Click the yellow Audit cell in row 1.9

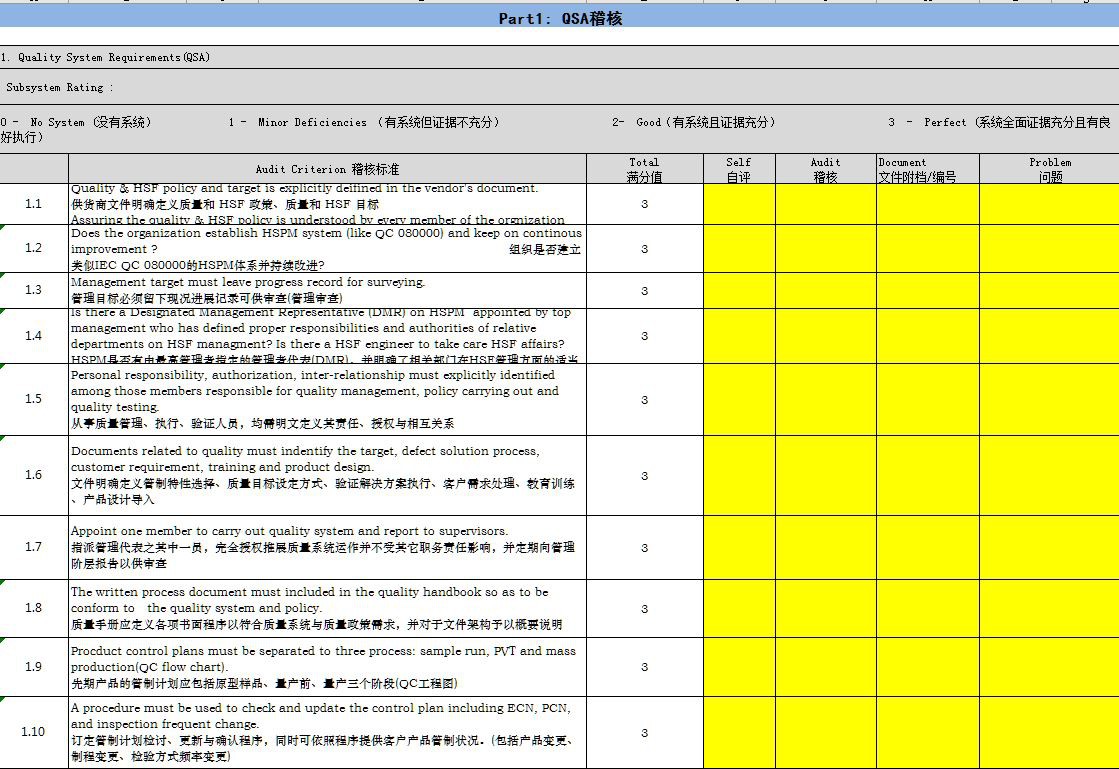click(825, 666)
